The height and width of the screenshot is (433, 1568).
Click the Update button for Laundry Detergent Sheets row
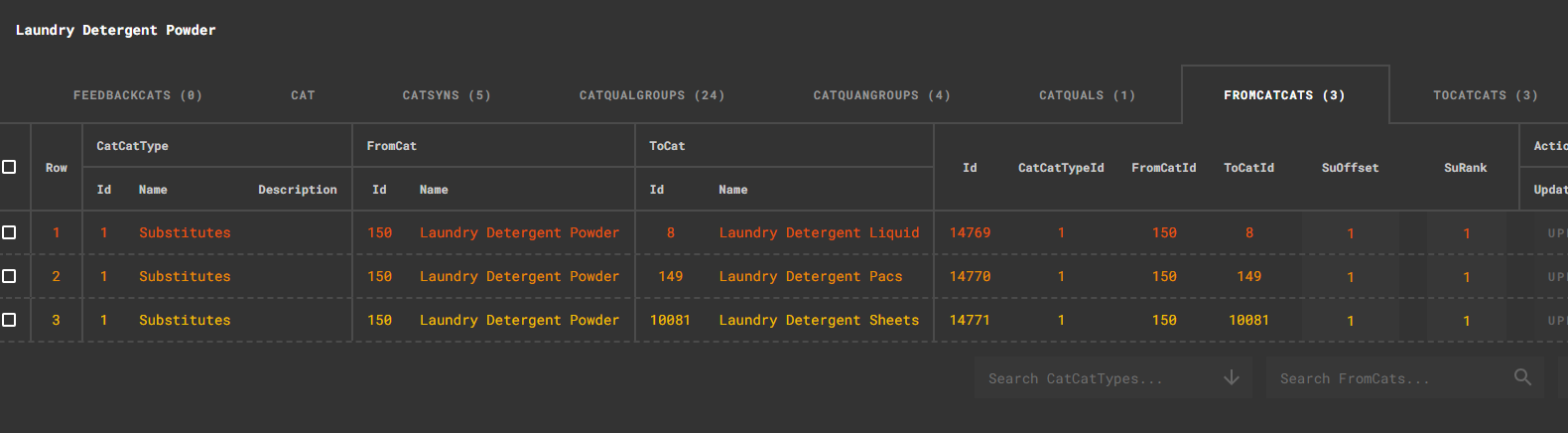(1553, 321)
